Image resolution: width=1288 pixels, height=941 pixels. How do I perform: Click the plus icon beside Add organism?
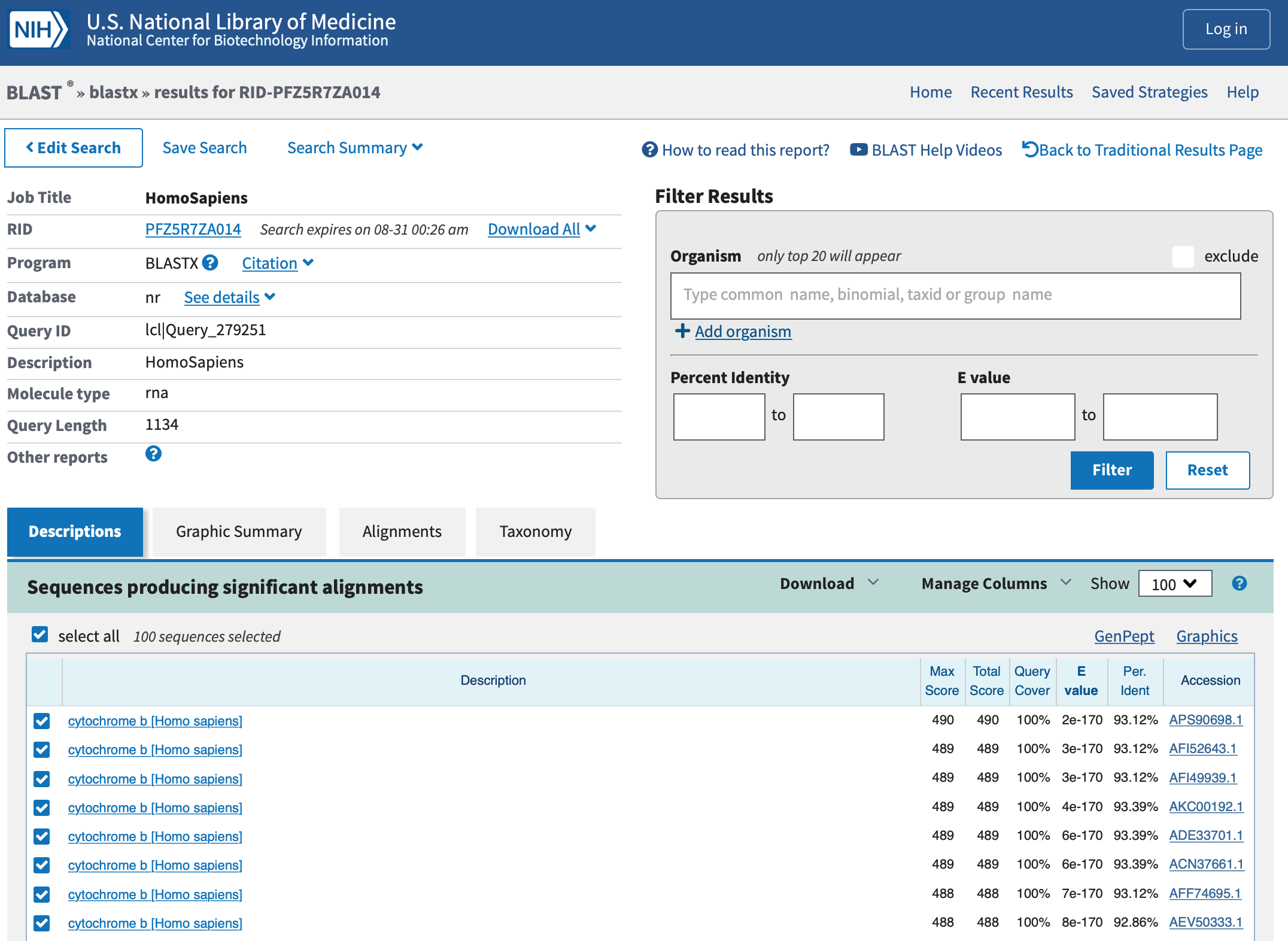click(682, 331)
